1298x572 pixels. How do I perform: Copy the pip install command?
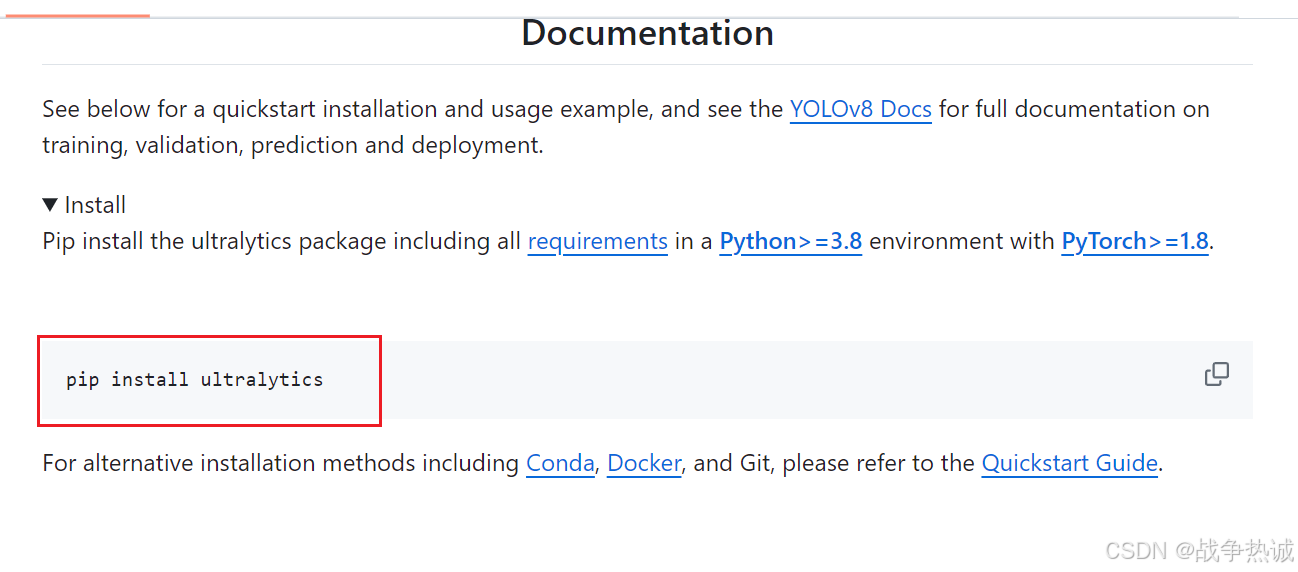(x=1216, y=375)
